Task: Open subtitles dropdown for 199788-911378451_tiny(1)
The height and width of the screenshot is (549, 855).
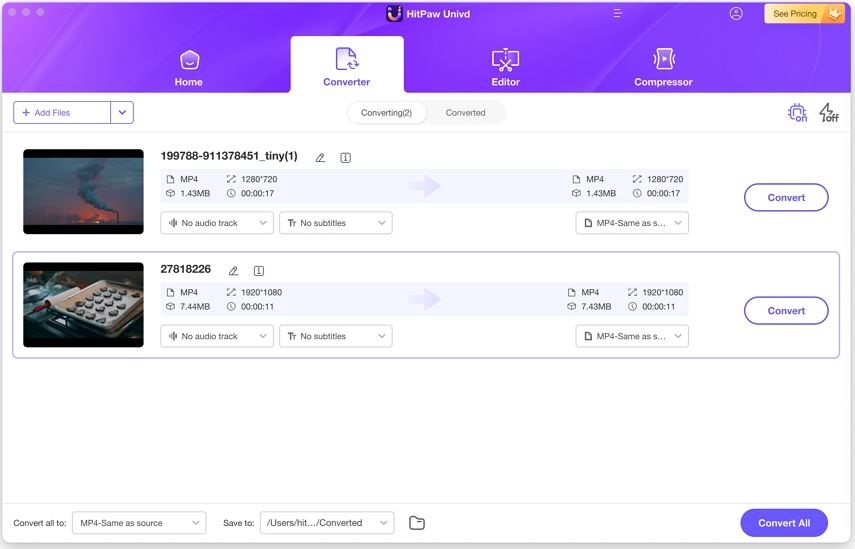Action: (x=336, y=223)
